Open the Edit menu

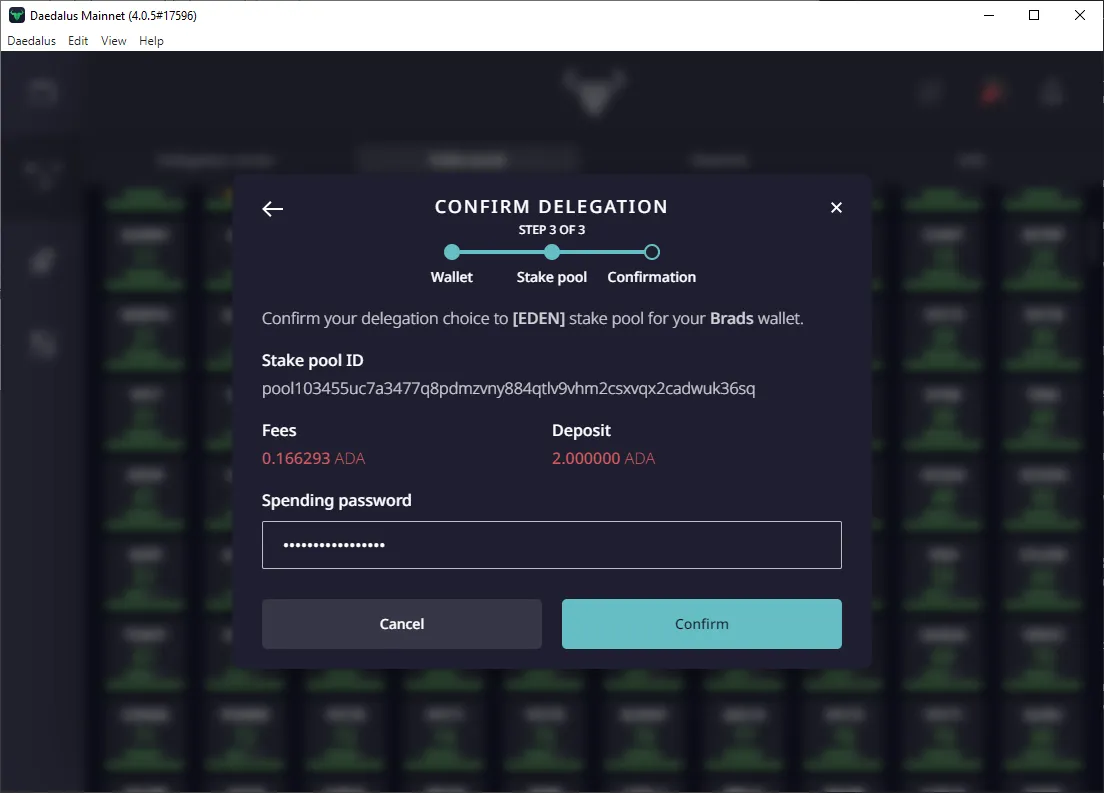tap(78, 41)
